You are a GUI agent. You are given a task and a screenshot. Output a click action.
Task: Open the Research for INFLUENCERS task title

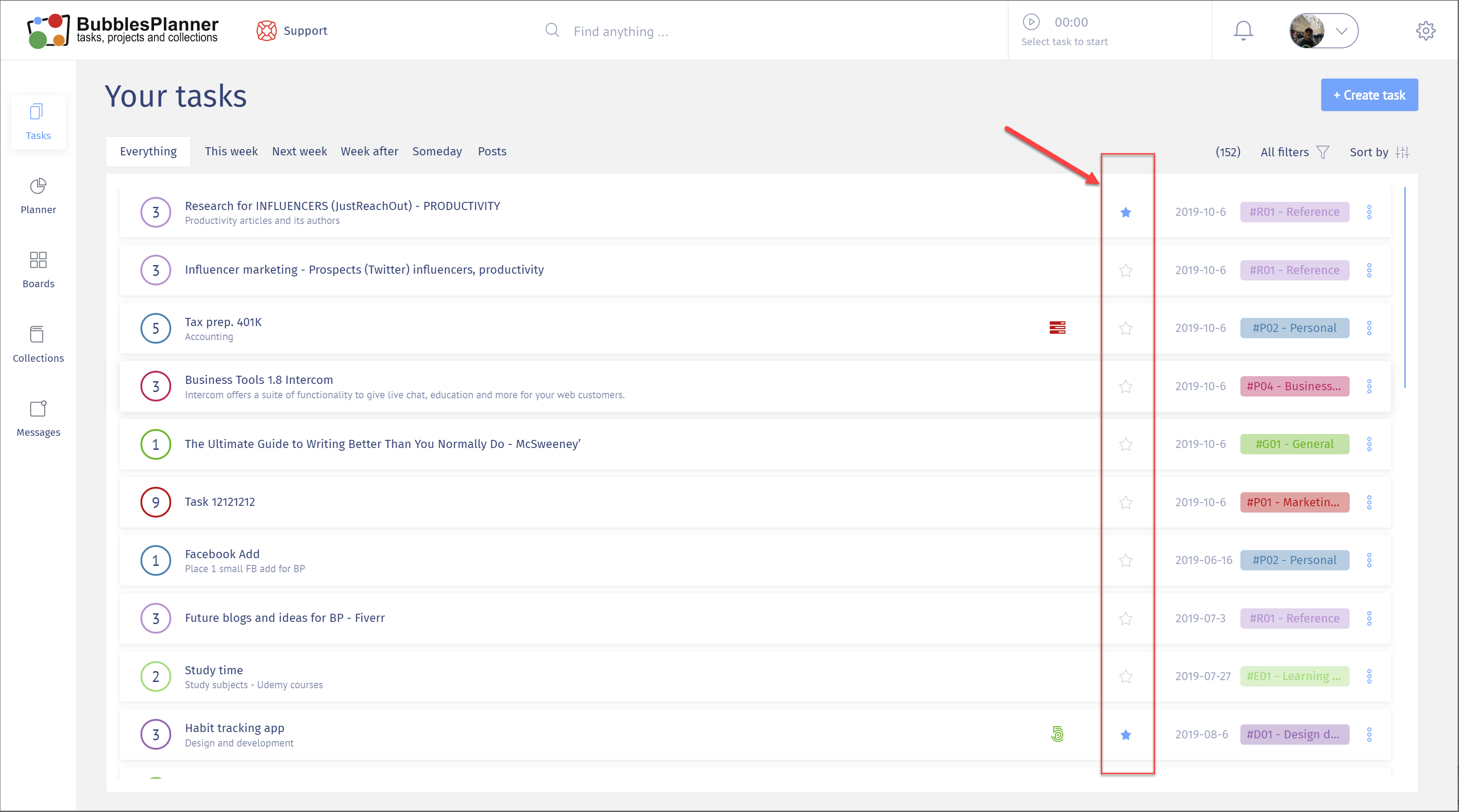(342, 205)
